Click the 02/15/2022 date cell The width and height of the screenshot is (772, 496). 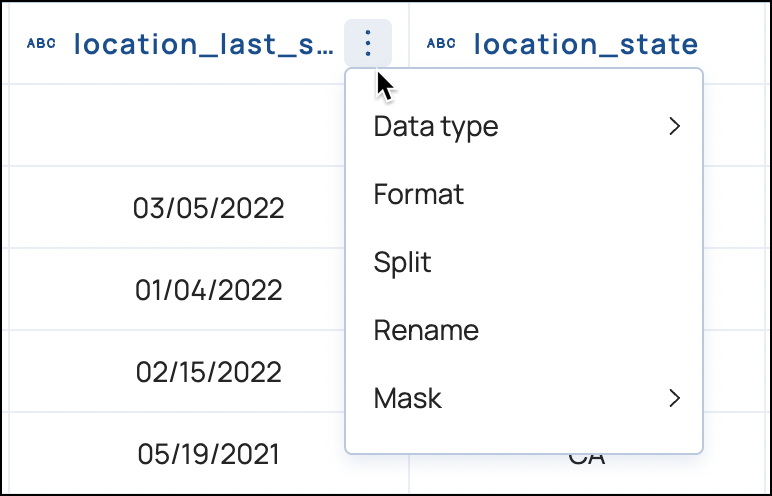pos(208,372)
